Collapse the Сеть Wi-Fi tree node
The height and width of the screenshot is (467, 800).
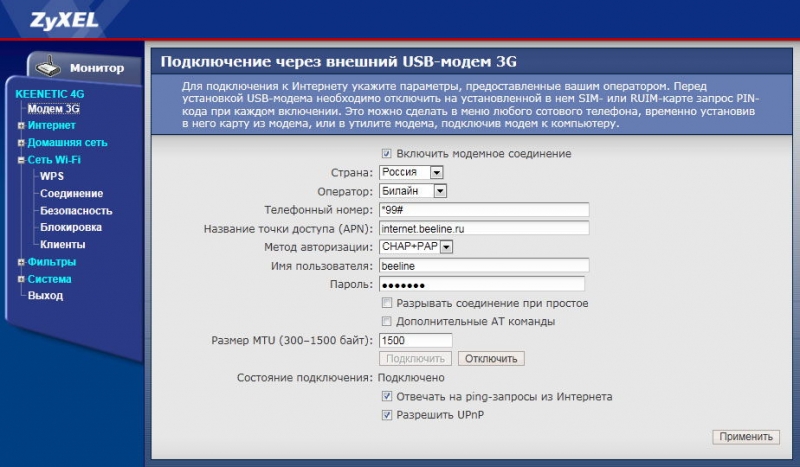21,160
